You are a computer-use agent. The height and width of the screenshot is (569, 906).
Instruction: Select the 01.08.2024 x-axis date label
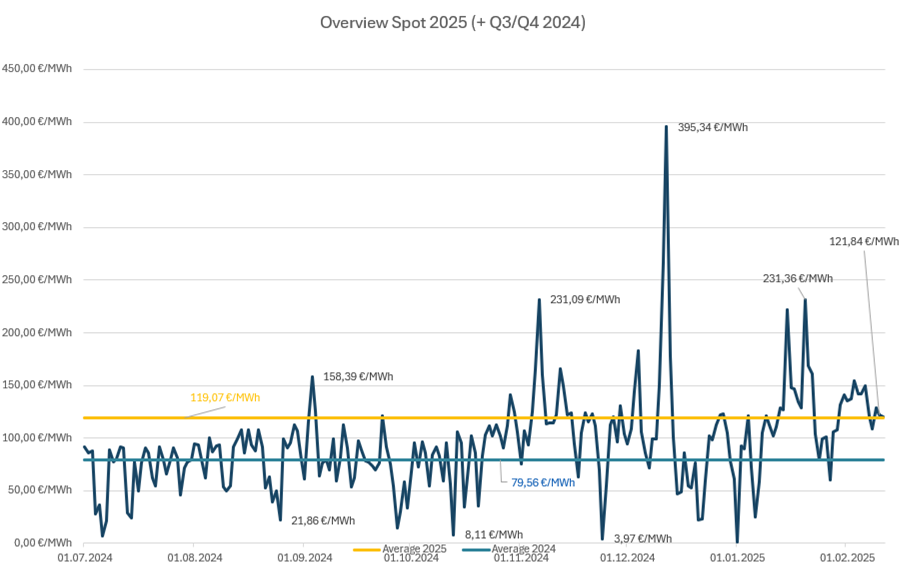(194, 558)
